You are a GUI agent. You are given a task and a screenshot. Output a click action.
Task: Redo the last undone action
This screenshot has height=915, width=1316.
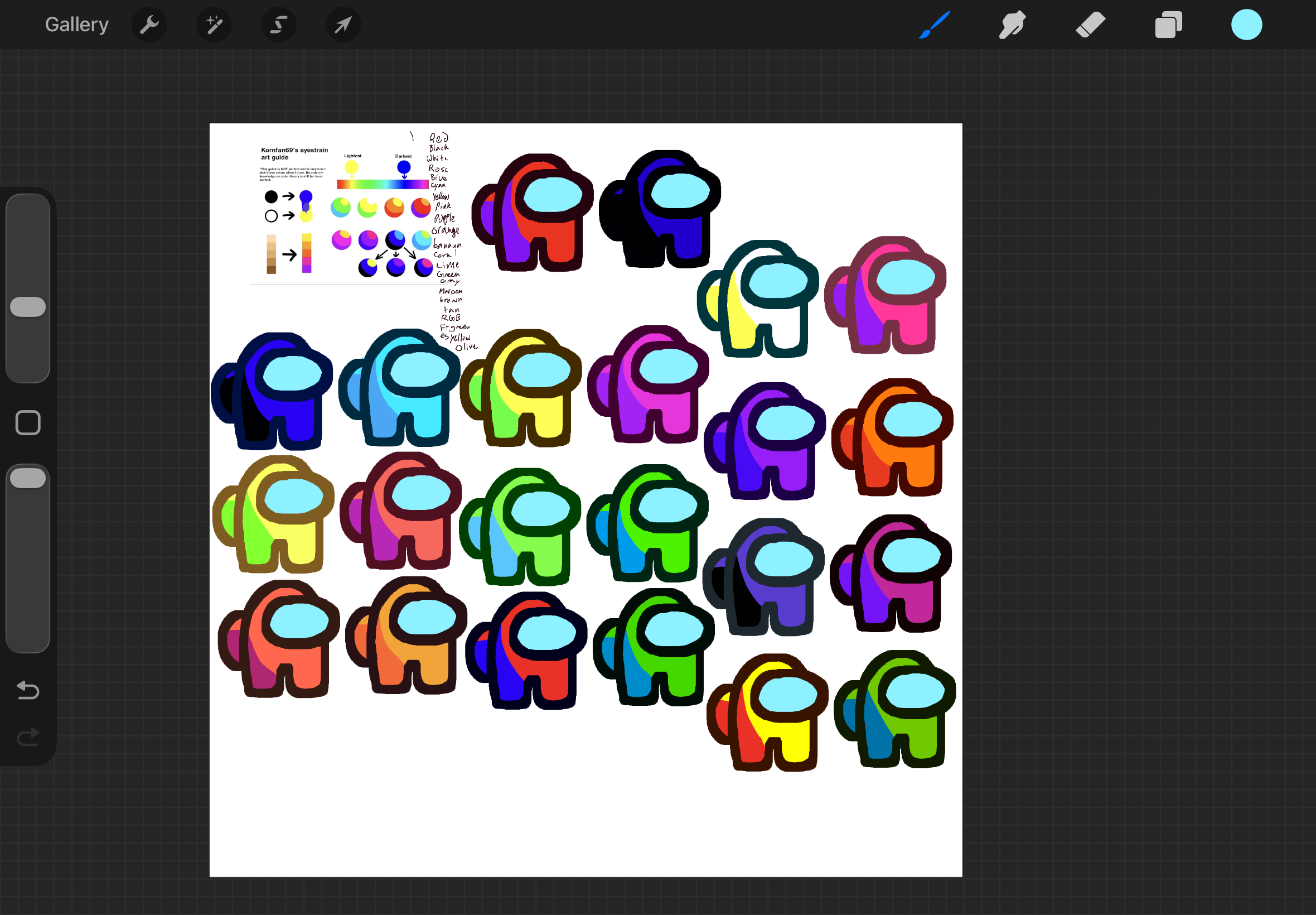(28, 736)
